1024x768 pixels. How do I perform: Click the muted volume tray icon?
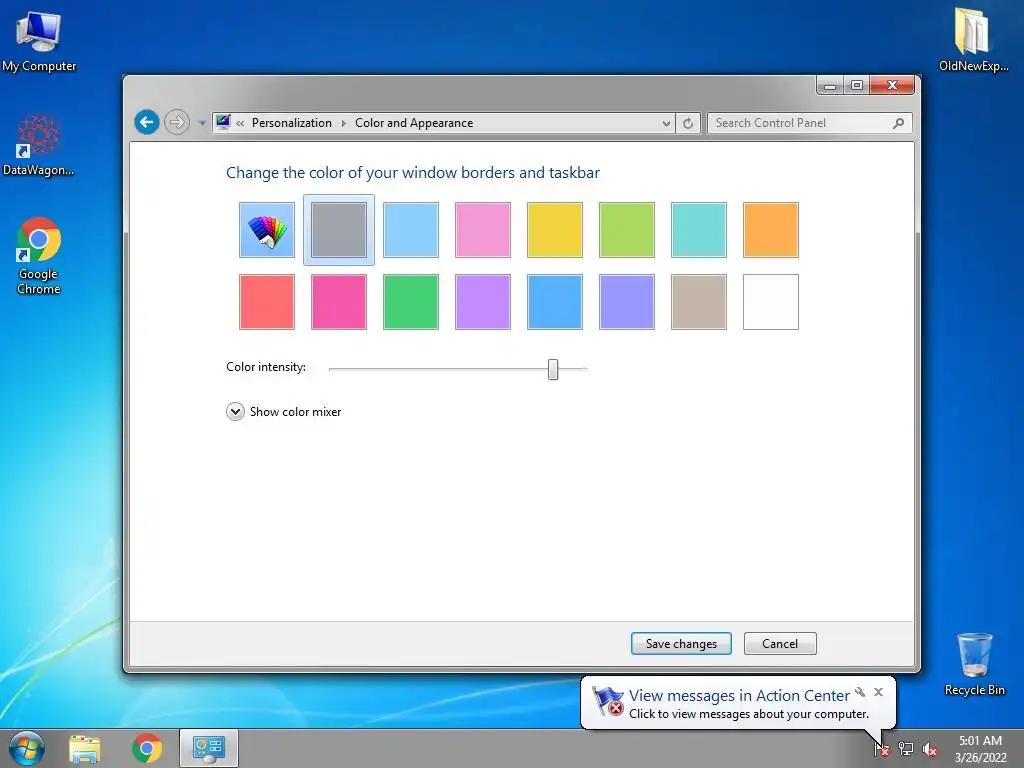930,749
